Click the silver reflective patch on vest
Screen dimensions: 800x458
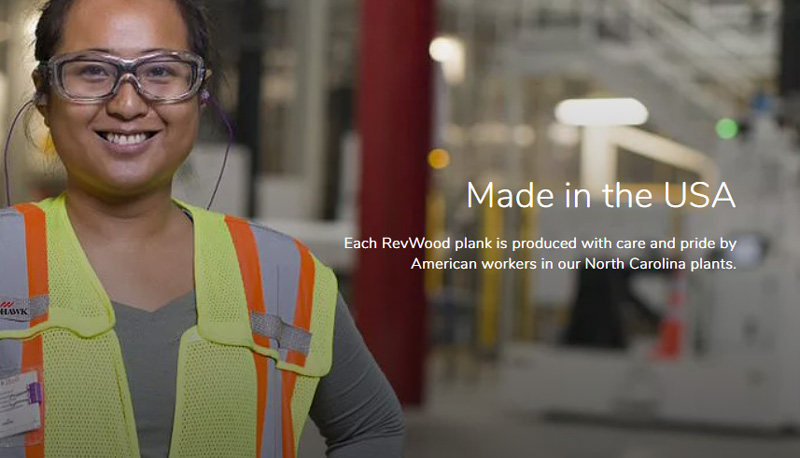coord(281,333)
